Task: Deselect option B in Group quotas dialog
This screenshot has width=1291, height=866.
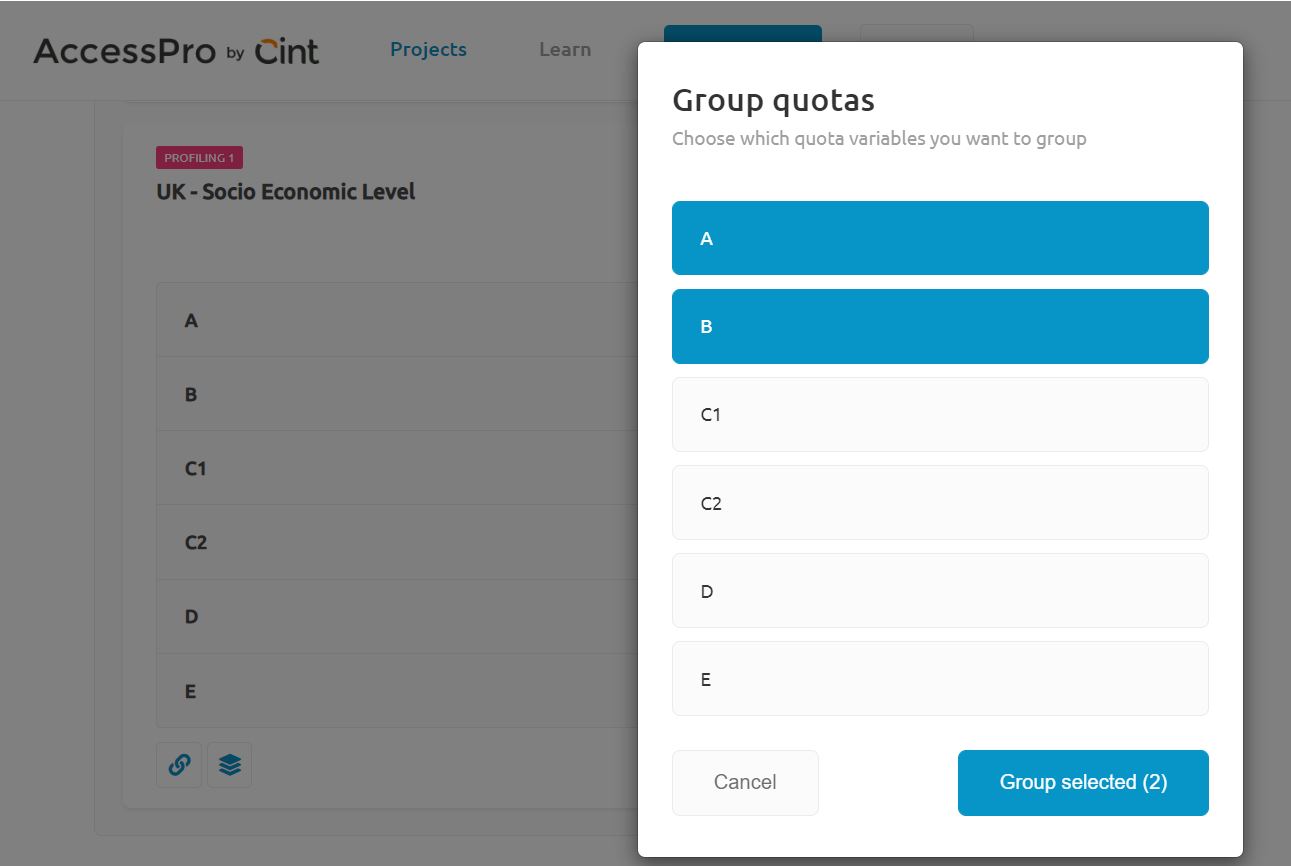Action: [x=940, y=326]
